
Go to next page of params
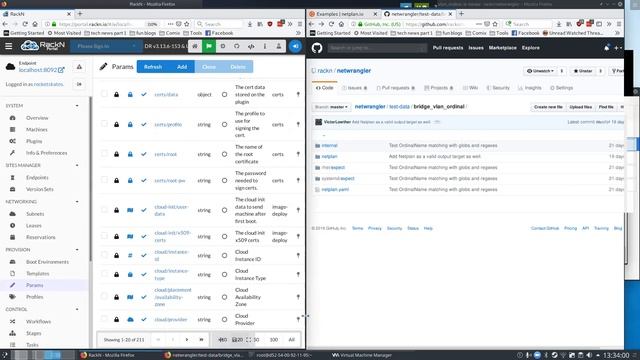coord(187,340)
